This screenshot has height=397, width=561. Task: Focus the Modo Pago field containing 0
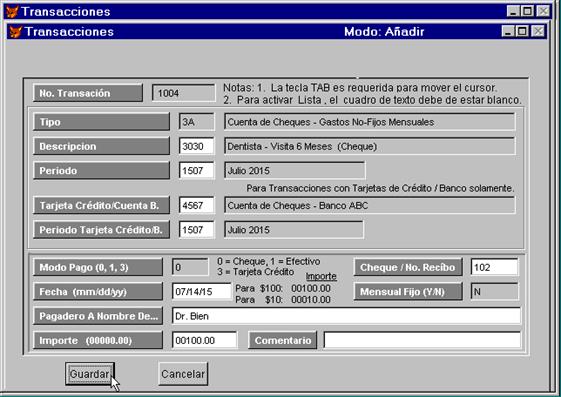tap(190, 268)
